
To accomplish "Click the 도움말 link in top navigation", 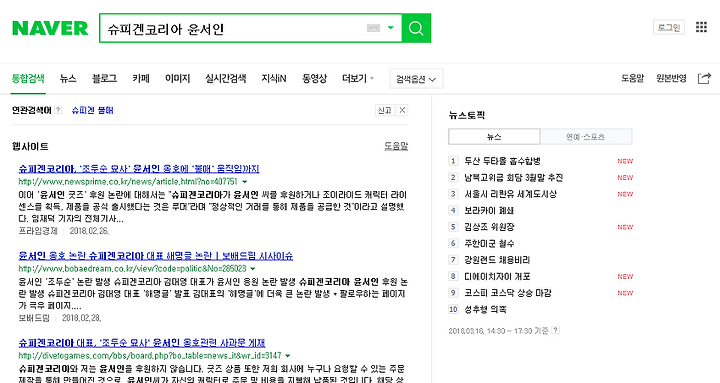I will (x=632, y=79).
